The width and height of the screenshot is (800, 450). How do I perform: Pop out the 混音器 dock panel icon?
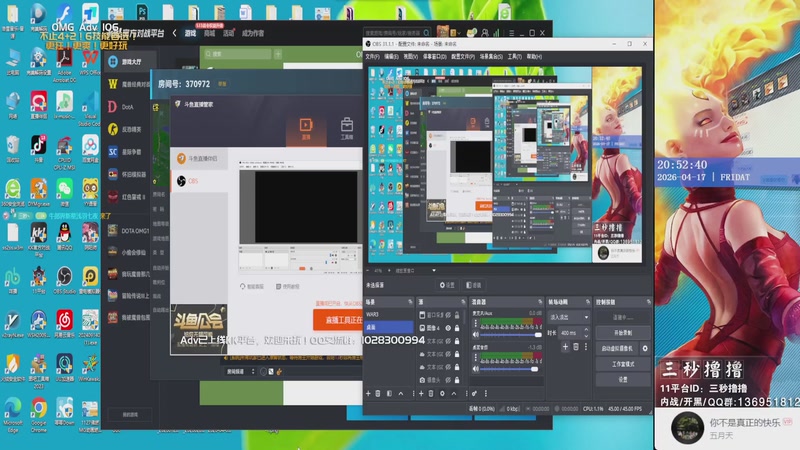coord(540,302)
